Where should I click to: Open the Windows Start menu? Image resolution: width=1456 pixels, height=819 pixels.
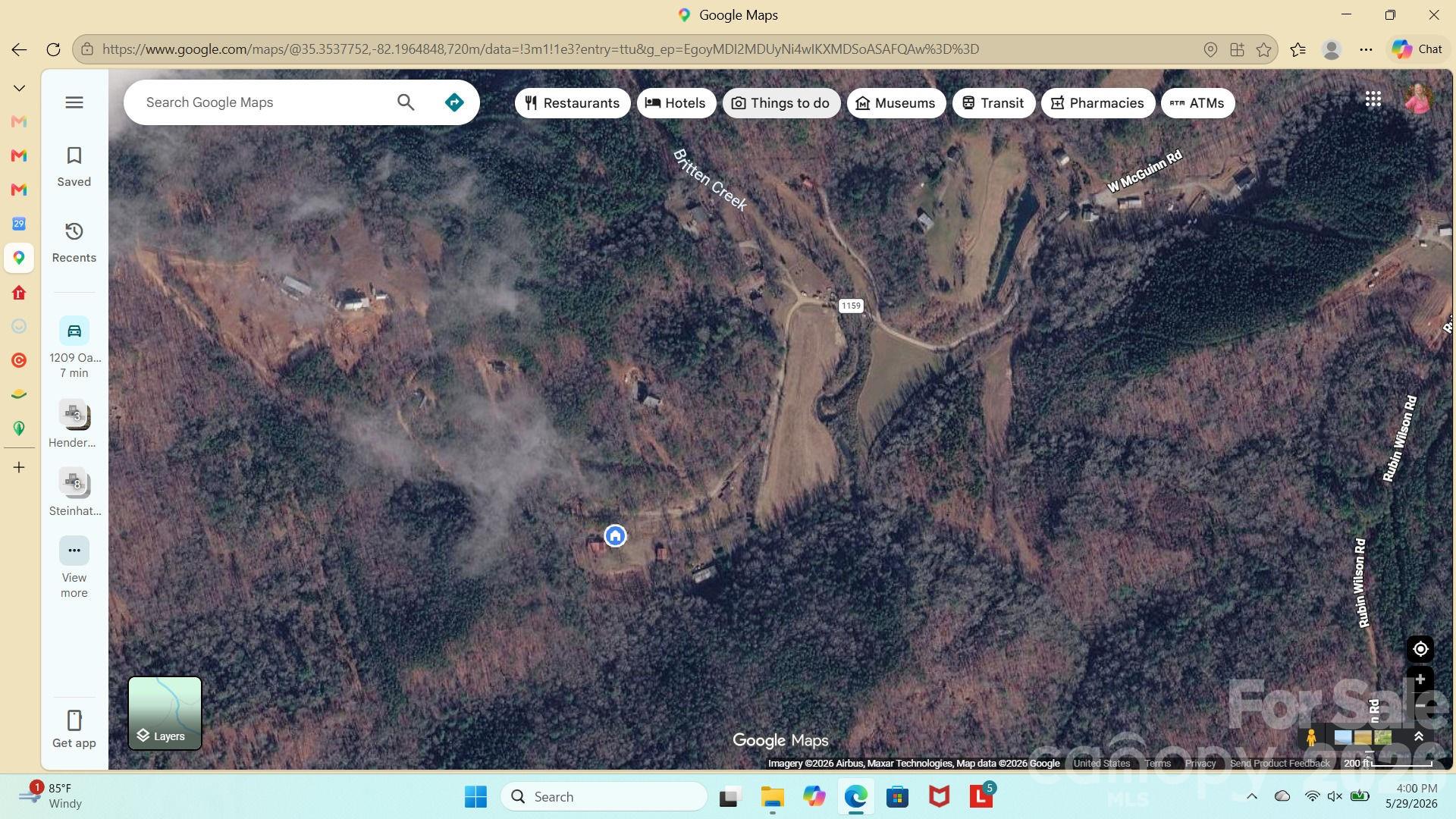coord(475,797)
